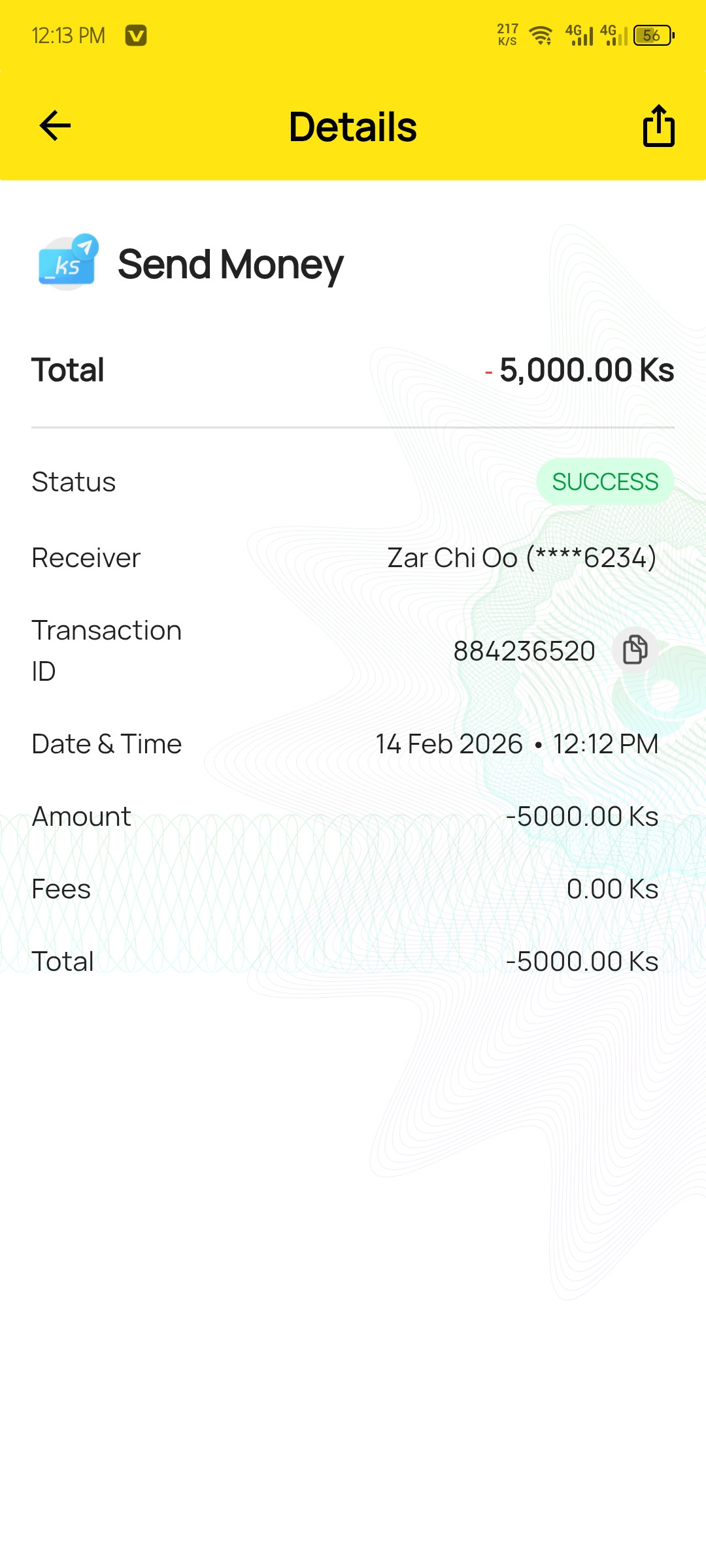Tap the Amount value -5000.00 Ks

[x=582, y=817]
